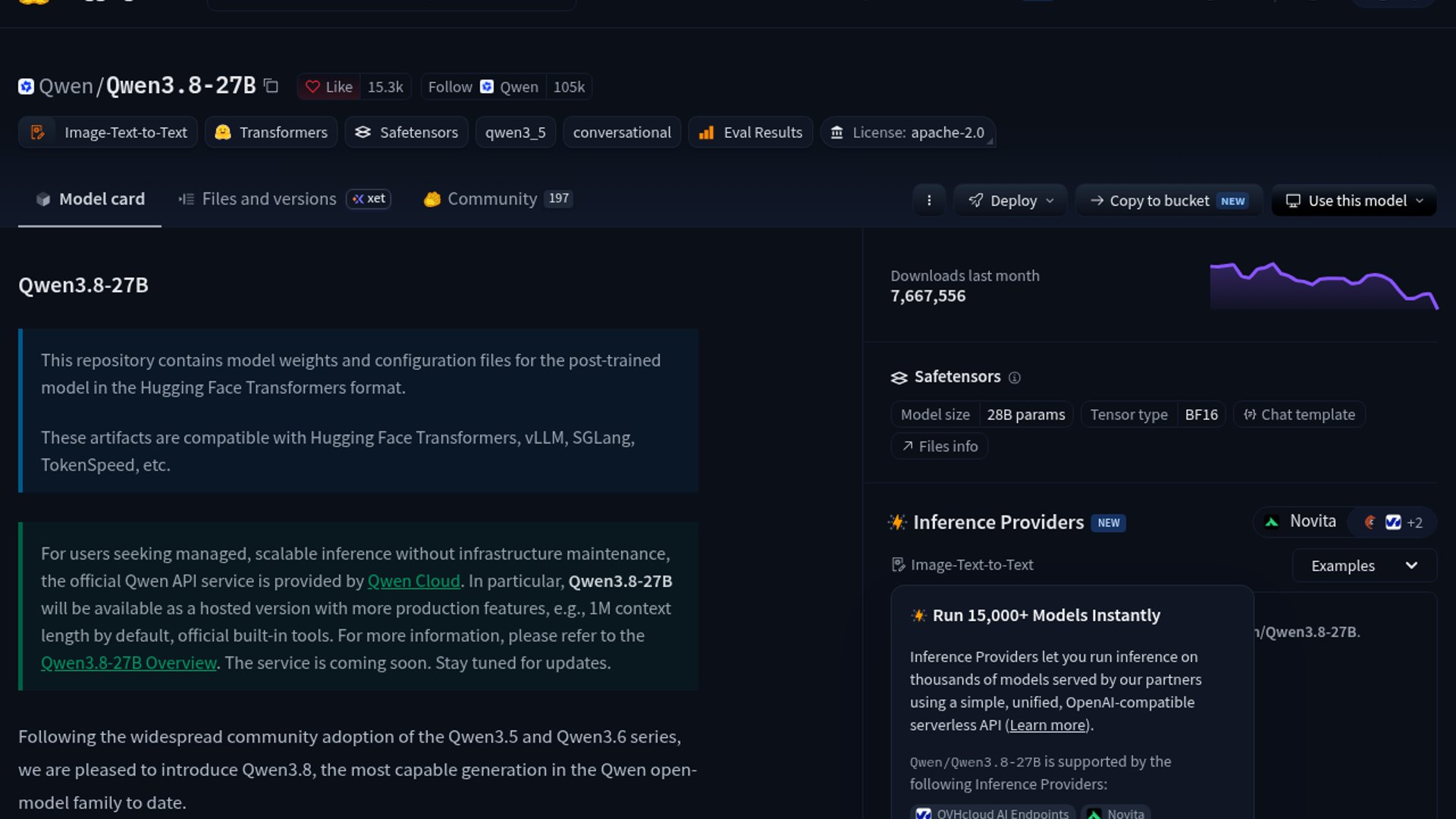Open the 105k followers count
Screen dimensions: 1456x819
[x=569, y=87]
